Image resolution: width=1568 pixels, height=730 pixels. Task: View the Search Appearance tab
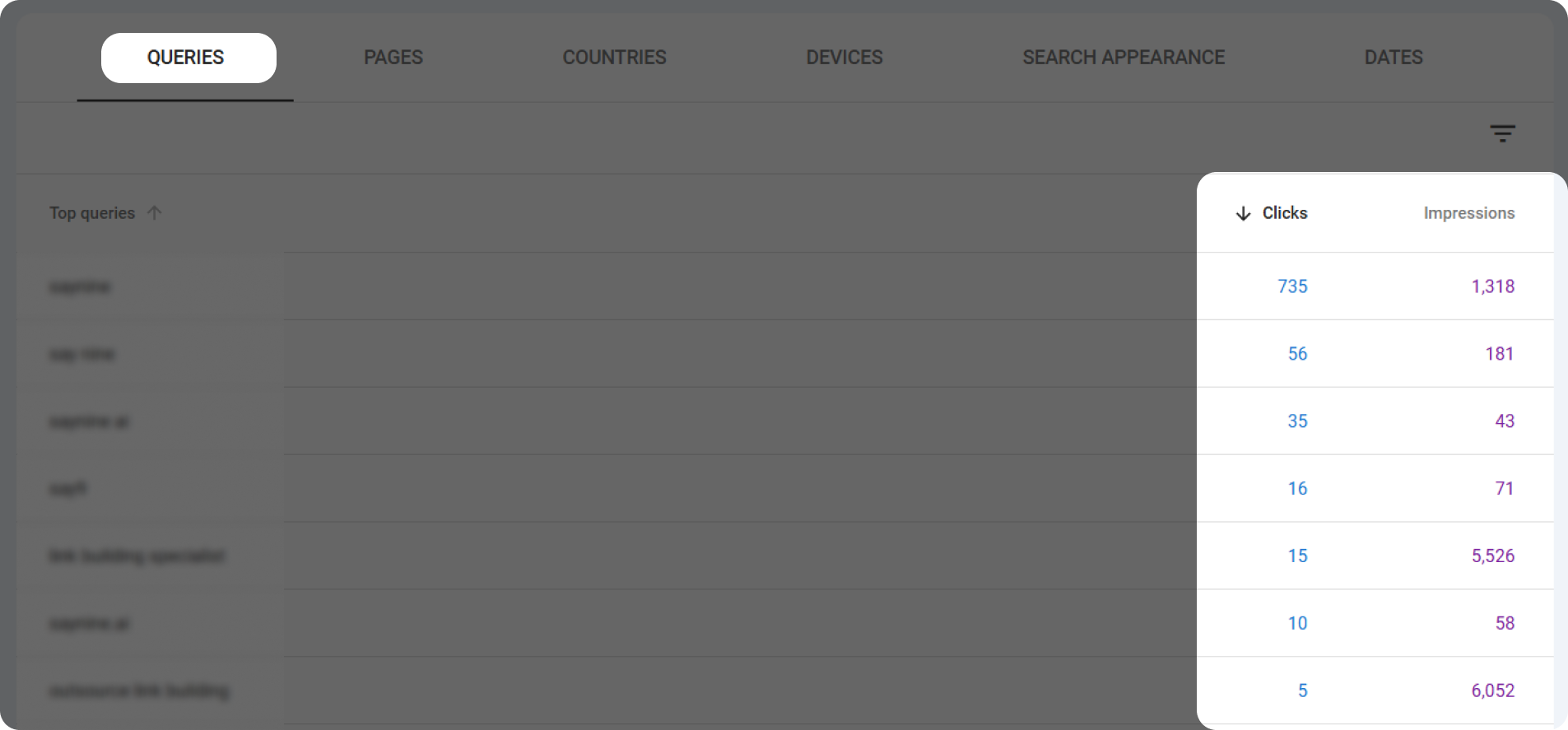tap(1123, 58)
